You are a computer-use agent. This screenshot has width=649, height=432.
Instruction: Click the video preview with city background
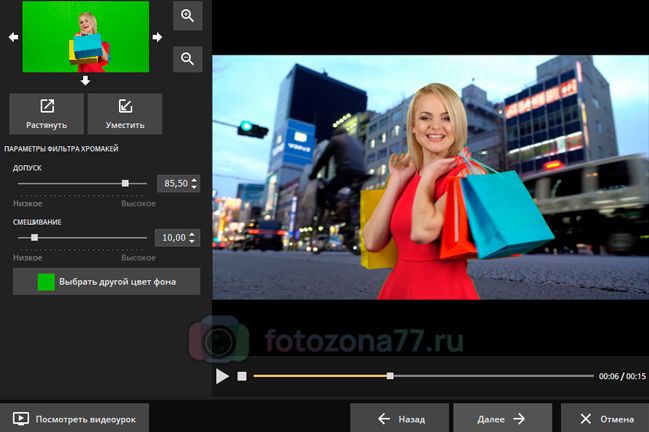[430, 177]
